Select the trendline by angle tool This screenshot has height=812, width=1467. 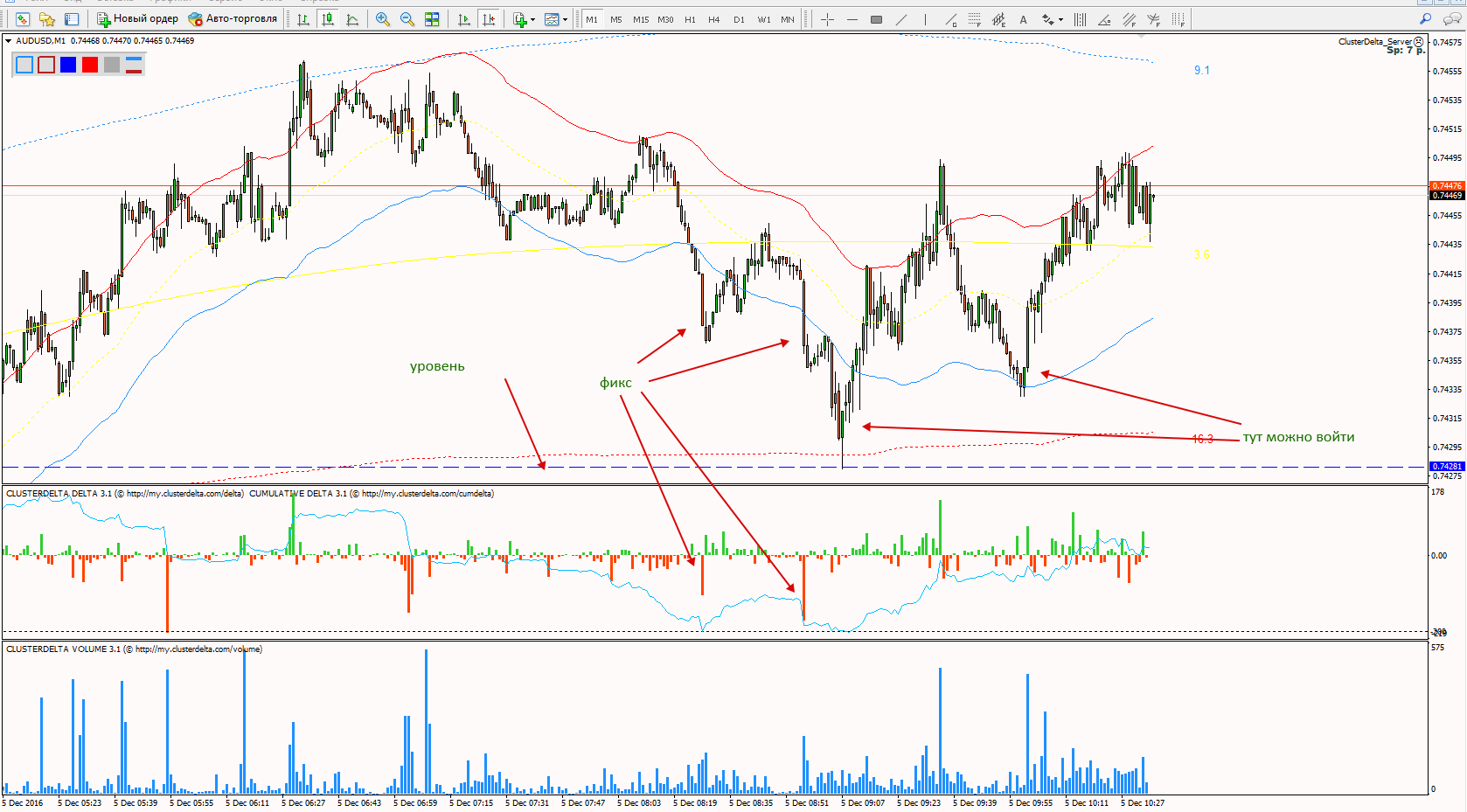[x=1104, y=18]
